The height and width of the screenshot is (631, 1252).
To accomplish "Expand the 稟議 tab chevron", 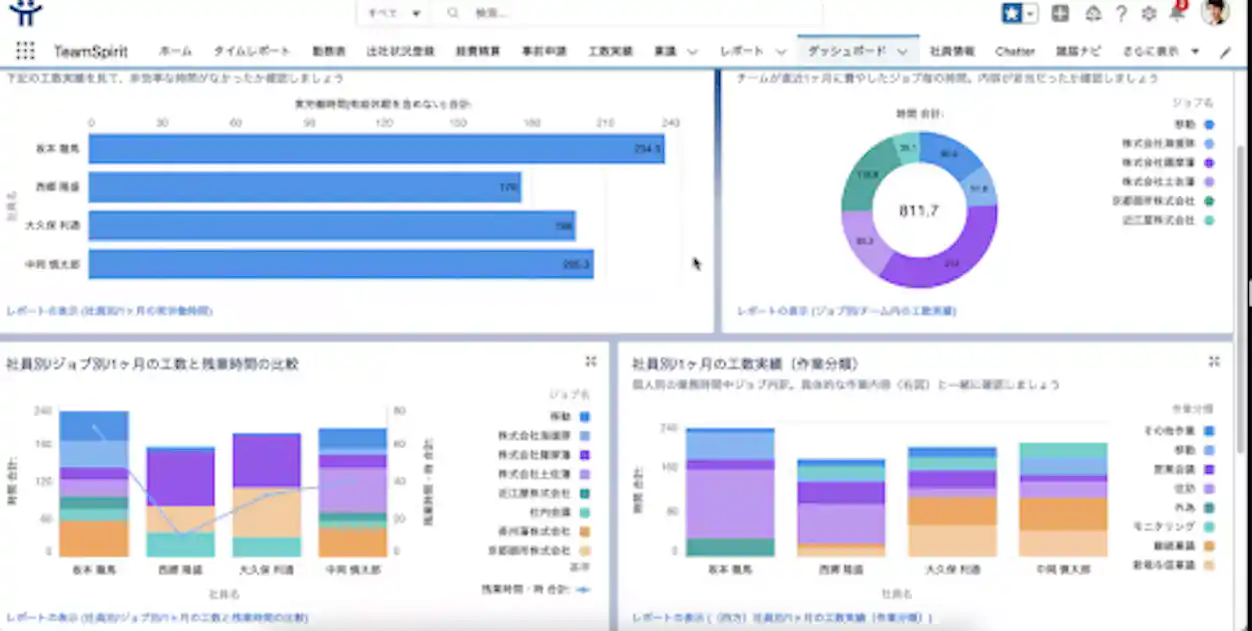I will (695, 51).
